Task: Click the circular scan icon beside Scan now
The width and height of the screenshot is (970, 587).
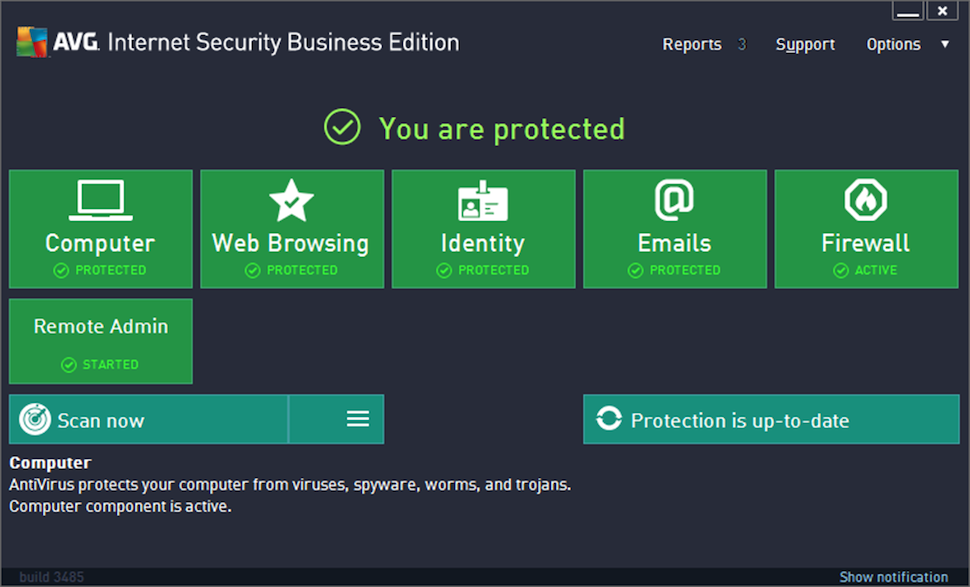Action: point(35,419)
